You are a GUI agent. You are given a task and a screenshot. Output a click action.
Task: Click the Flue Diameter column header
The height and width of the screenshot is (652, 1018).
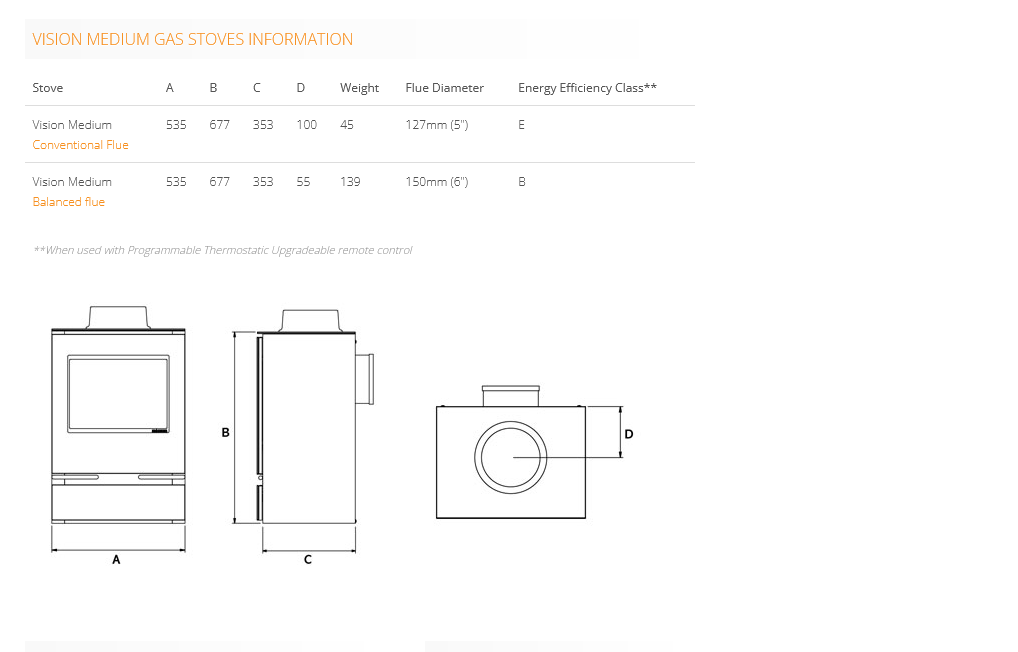[x=444, y=88]
